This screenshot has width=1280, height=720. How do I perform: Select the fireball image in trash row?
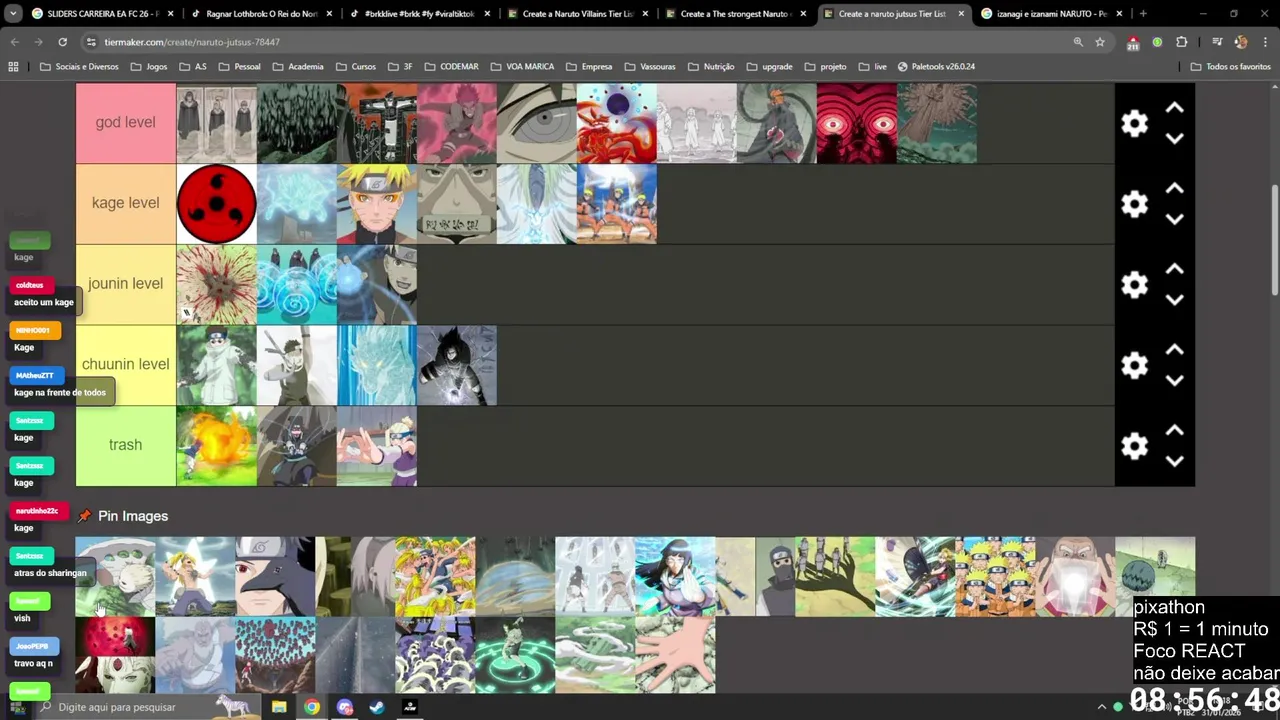point(216,446)
